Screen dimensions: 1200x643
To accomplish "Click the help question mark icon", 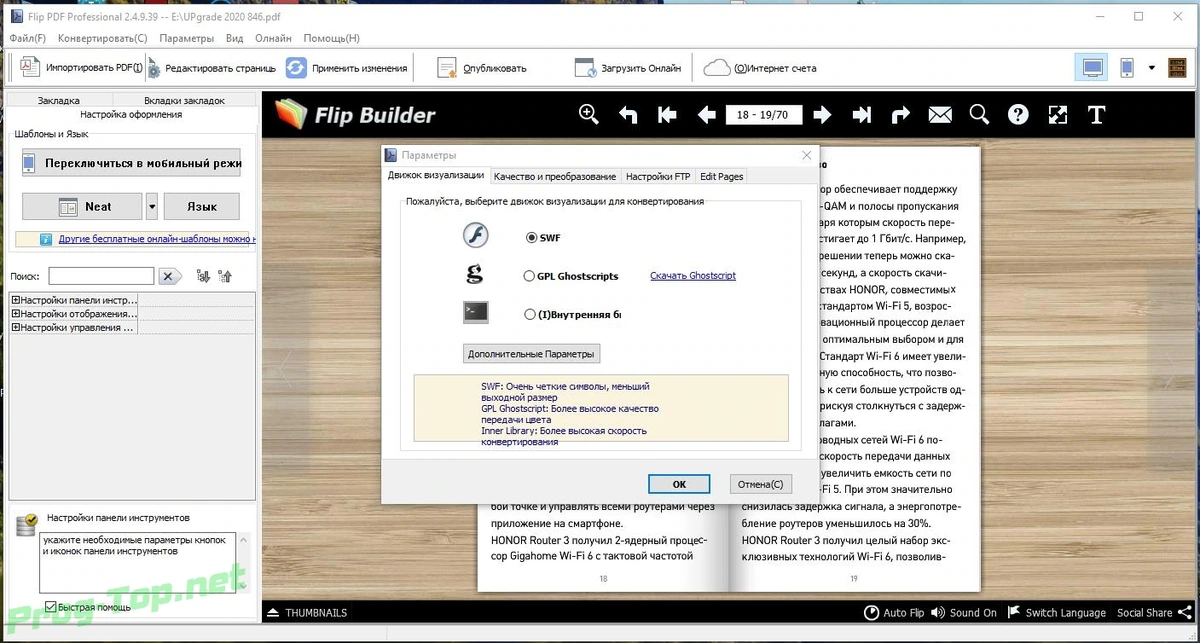I will coord(1018,114).
